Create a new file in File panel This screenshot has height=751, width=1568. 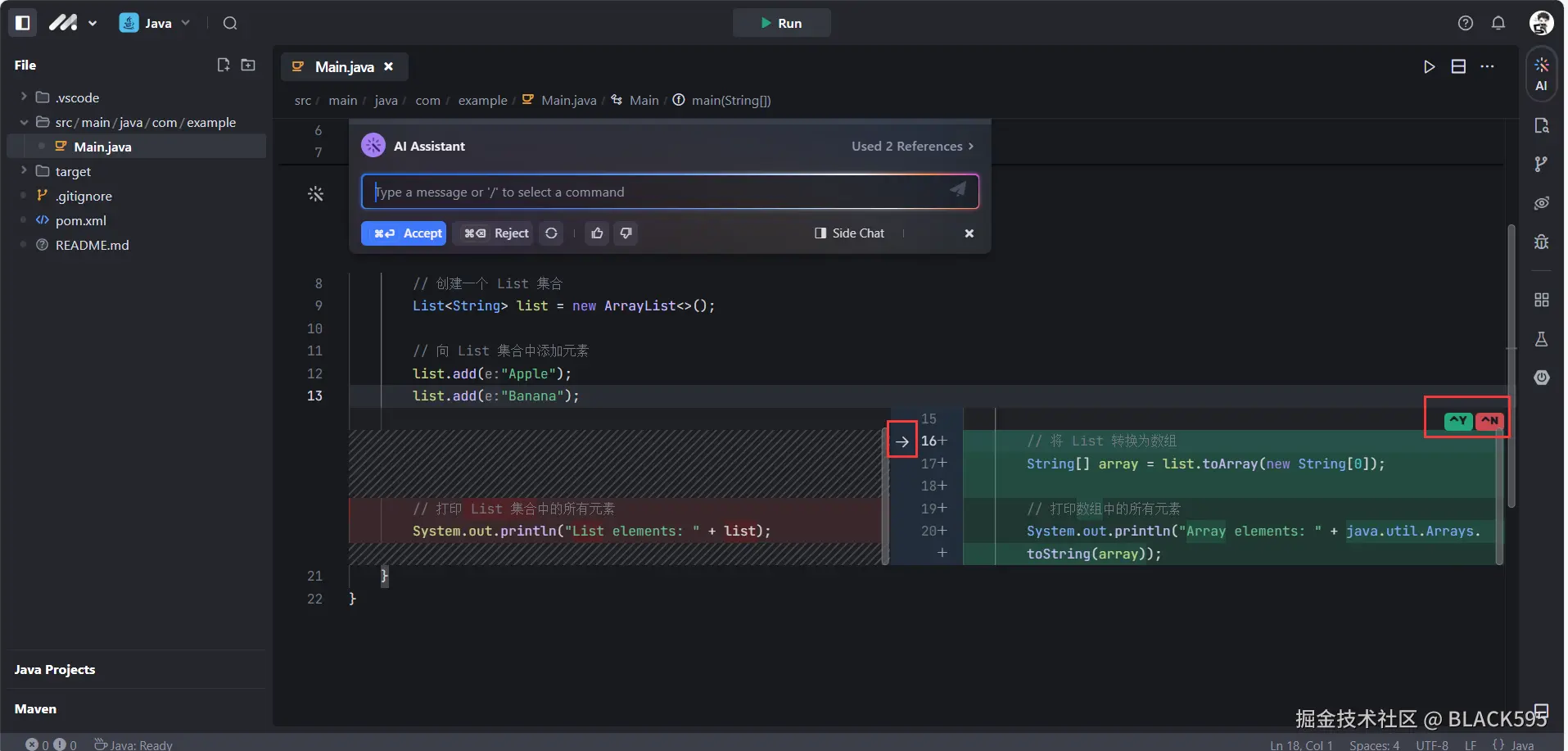tap(223, 65)
